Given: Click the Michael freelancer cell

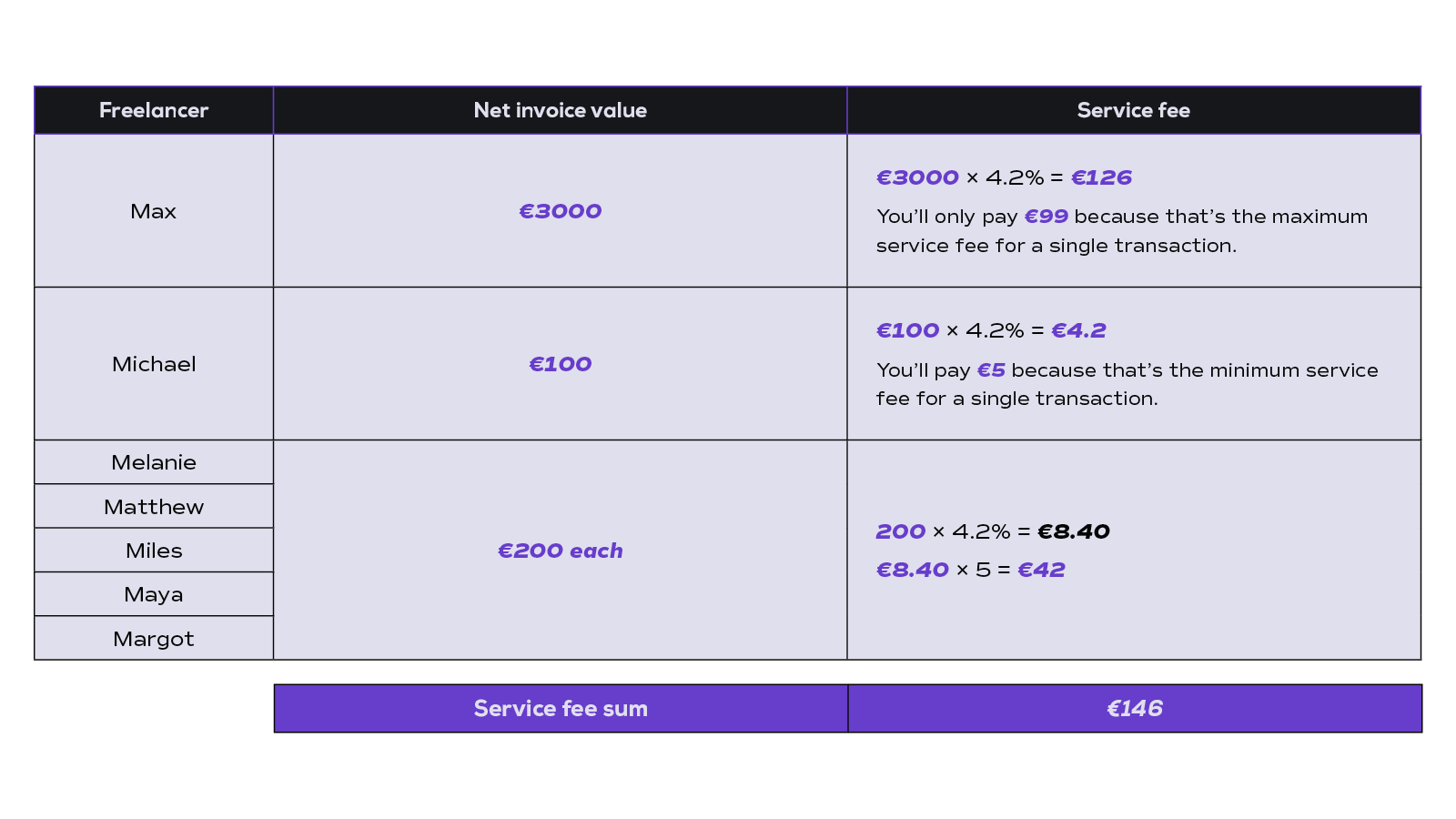Looking at the screenshot, I should 154,364.
